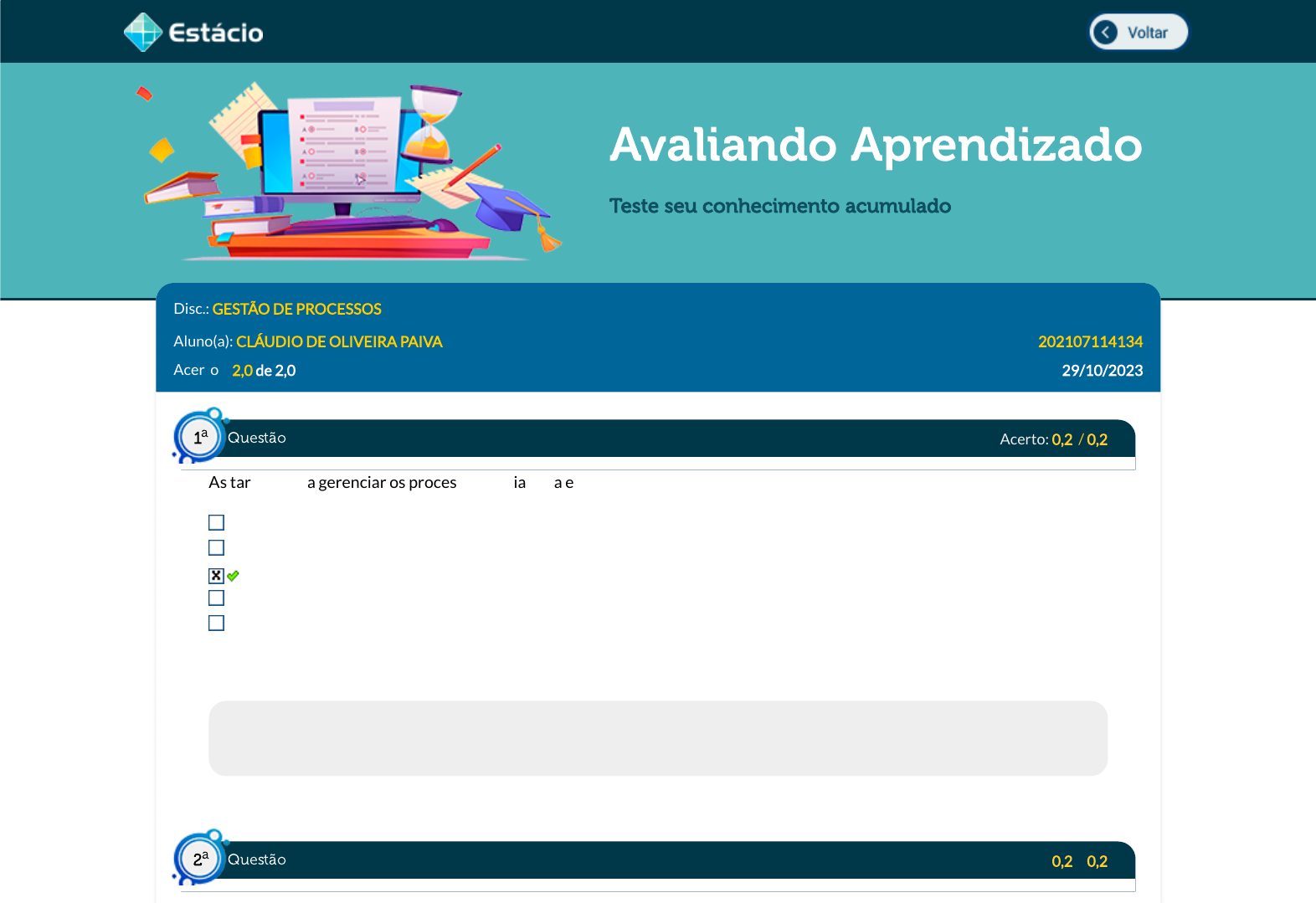
Task: Click the 1ª question number badge
Action: click(200, 437)
